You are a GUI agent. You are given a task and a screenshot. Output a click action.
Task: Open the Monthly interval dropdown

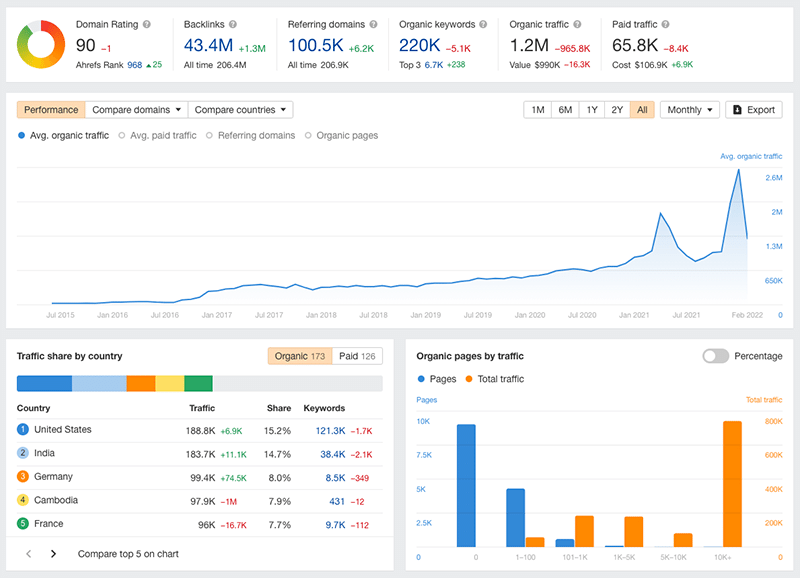pos(689,110)
